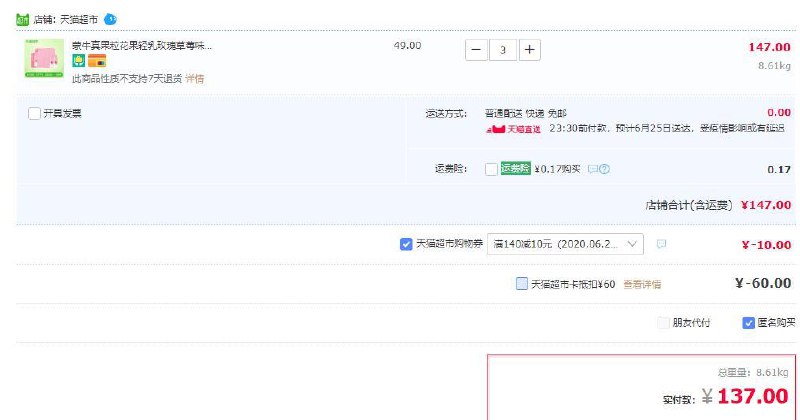Decrease quantity with the minus button
The height and width of the screenshot is (420, 800).
(476, 50)
